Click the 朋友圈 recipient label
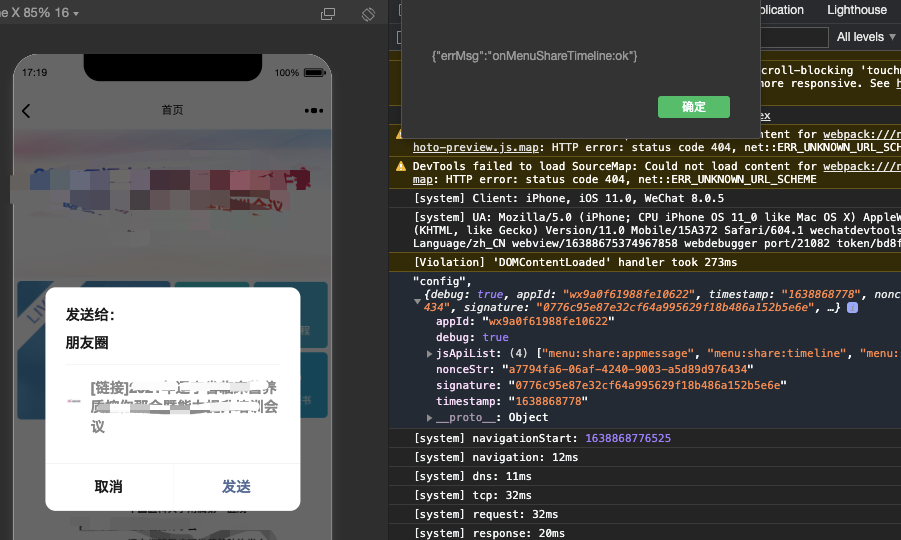 click(87, 342)
